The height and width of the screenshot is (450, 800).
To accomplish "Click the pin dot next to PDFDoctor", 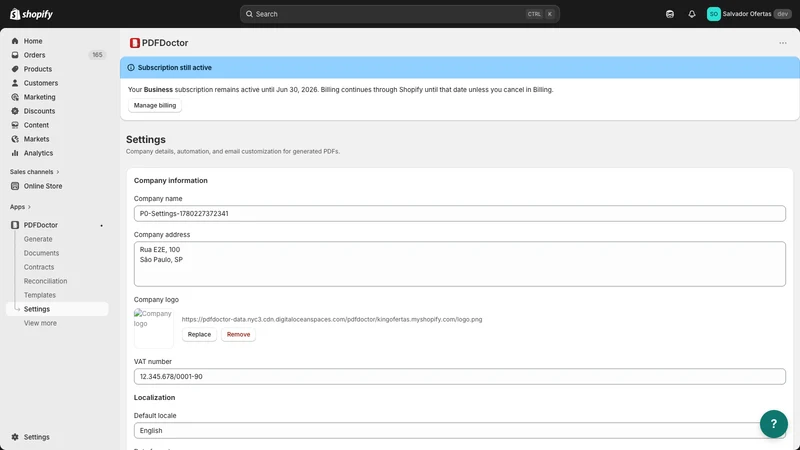I will click(x=102, y=226).
